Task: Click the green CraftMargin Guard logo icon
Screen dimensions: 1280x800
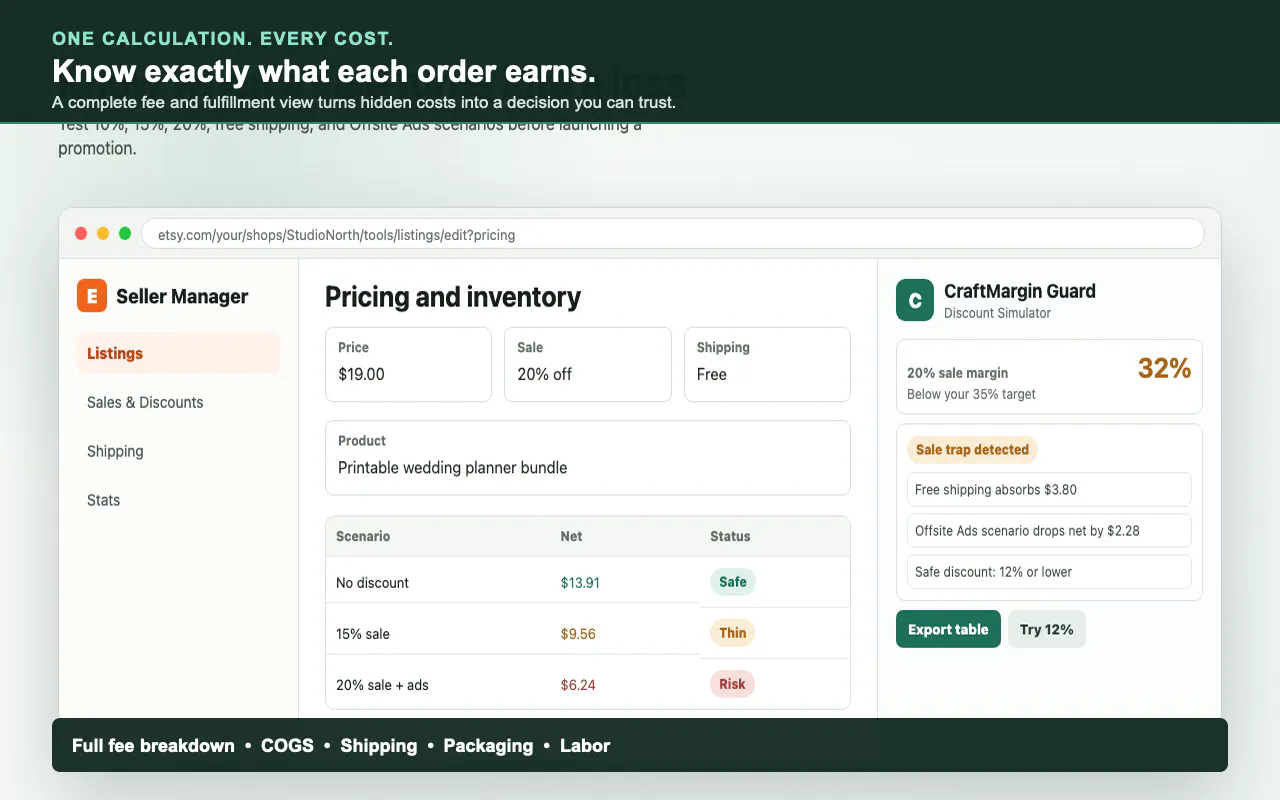Action: [915, 300]
